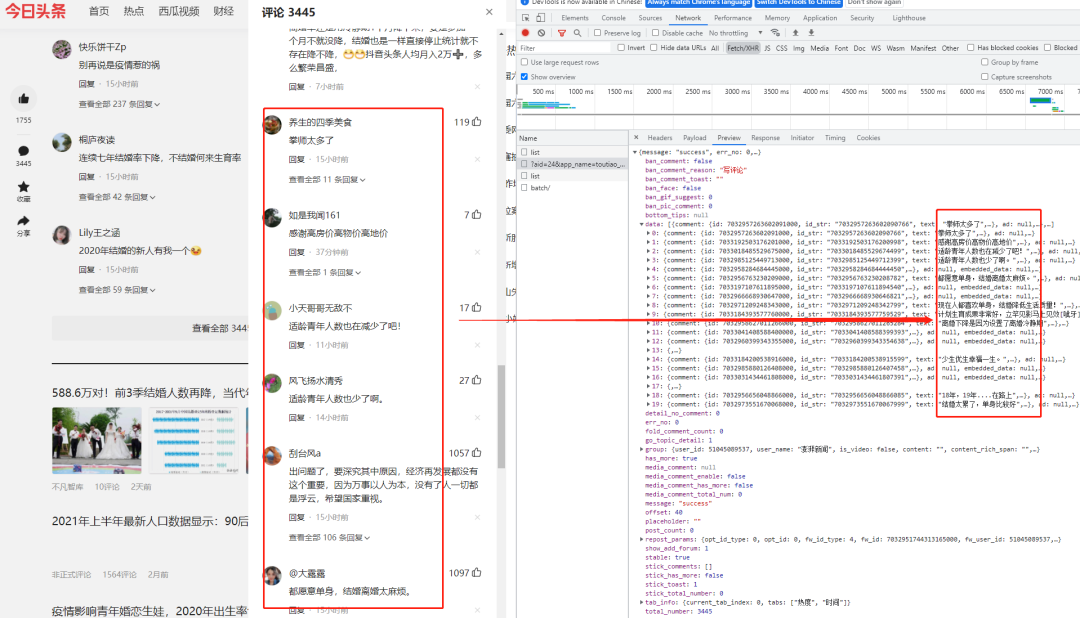Collapse the data array in JSON preview

641,225
